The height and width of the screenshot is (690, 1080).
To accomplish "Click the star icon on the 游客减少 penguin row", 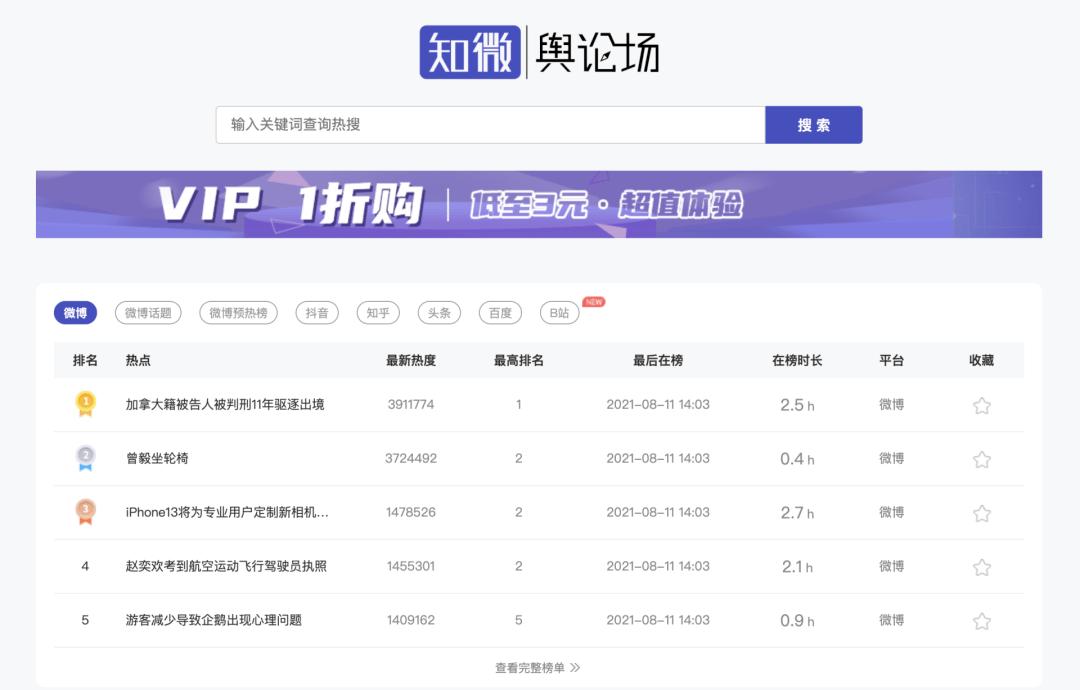I will [x=982, y=619].
